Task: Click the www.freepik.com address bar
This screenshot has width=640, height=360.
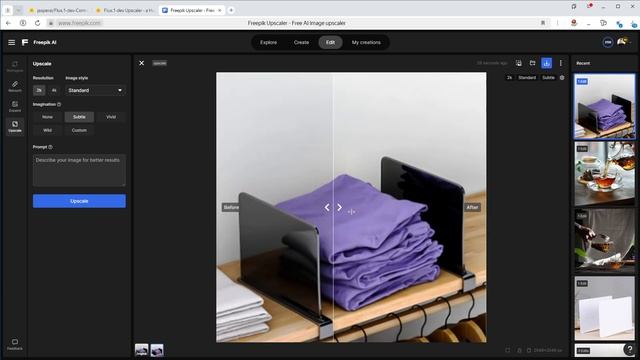Action: pyautogui.click(x=79, y=23)
